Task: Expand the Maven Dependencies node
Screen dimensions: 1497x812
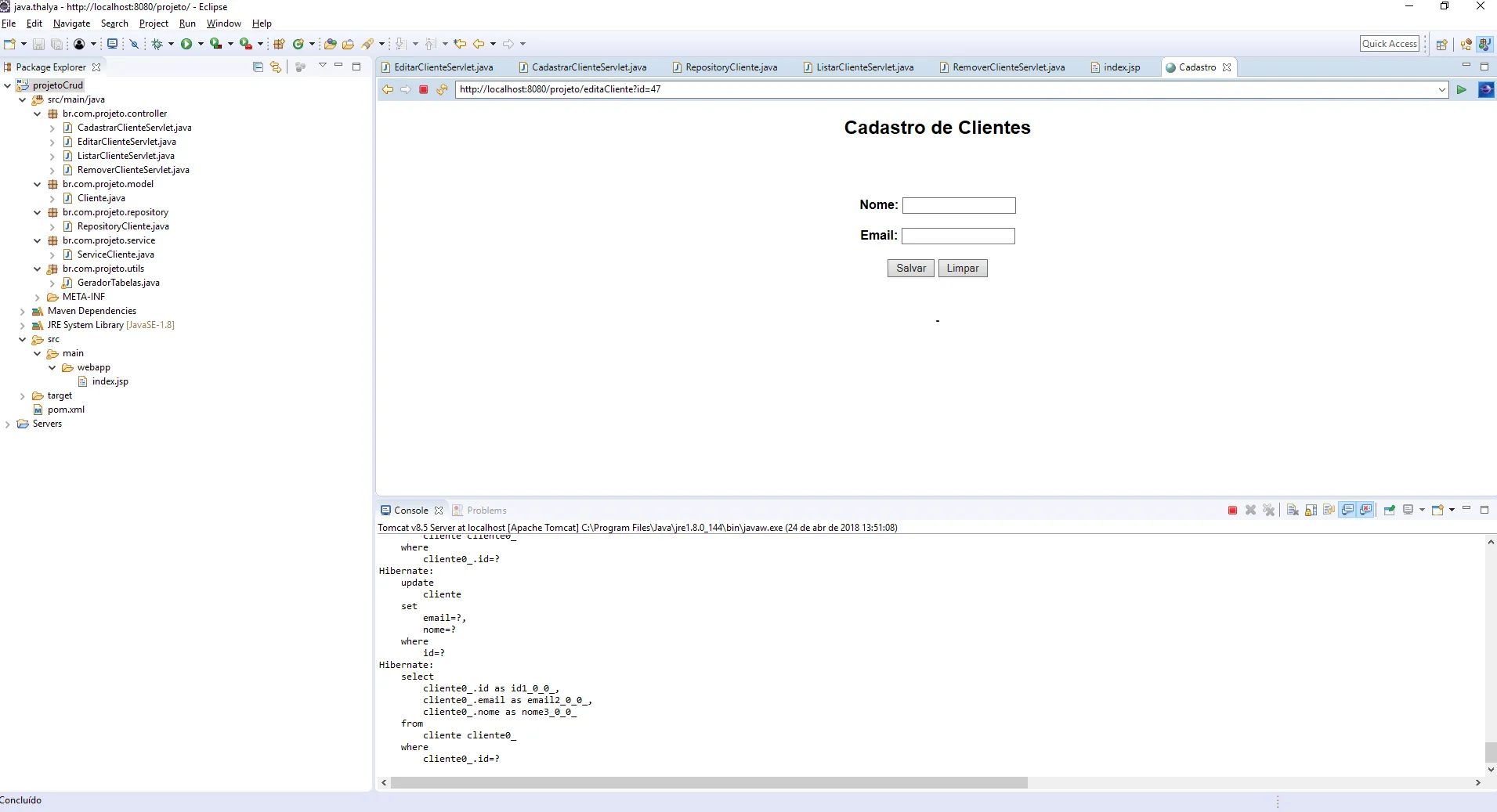Action: pyautogui.click(x=23, y=312)
